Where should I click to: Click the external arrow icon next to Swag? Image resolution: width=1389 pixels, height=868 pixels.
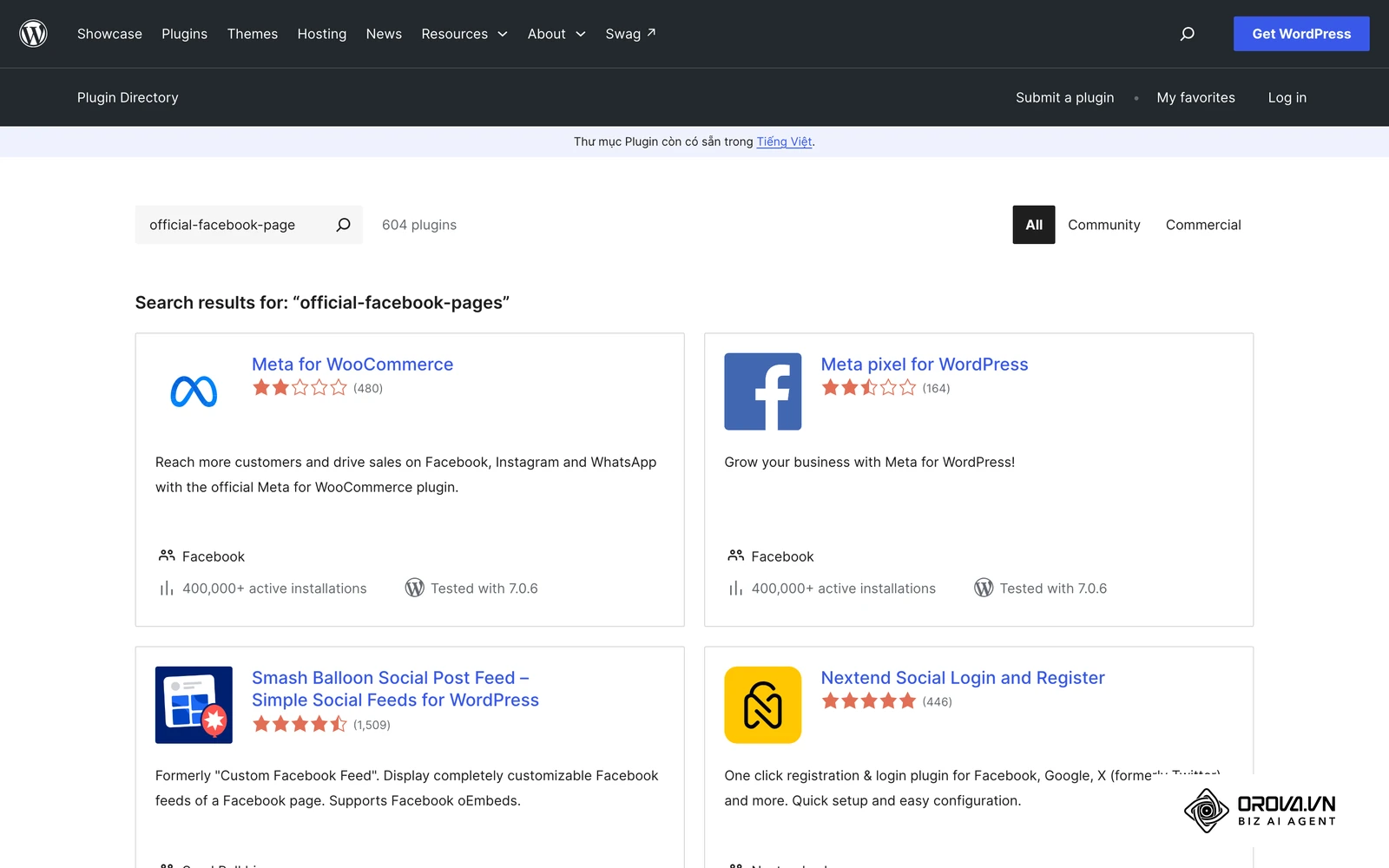[x=651, y=33]
